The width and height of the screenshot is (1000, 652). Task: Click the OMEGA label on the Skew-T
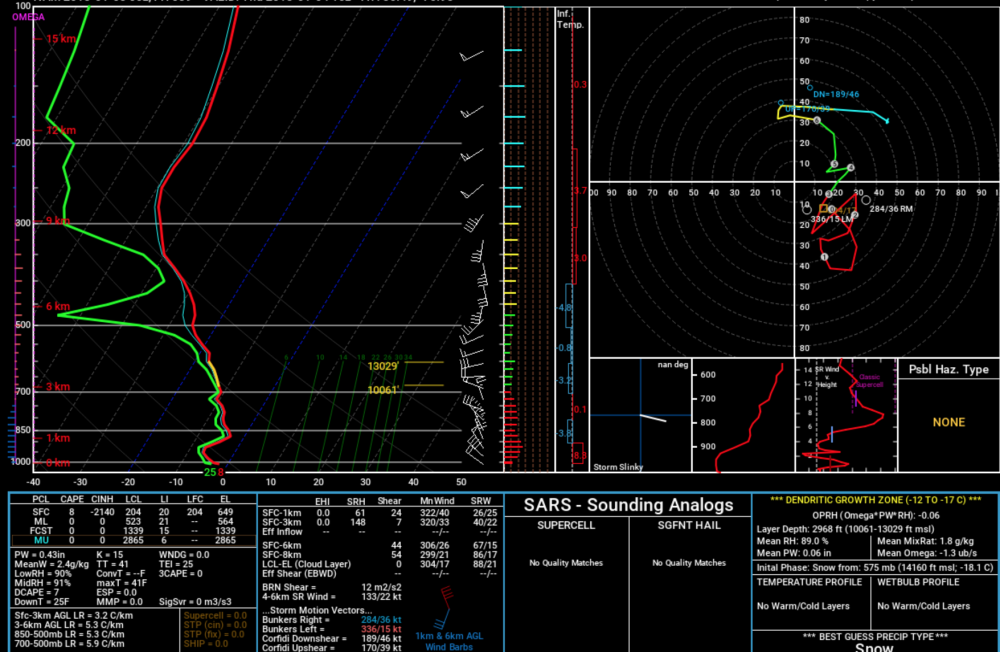(29, 17)
